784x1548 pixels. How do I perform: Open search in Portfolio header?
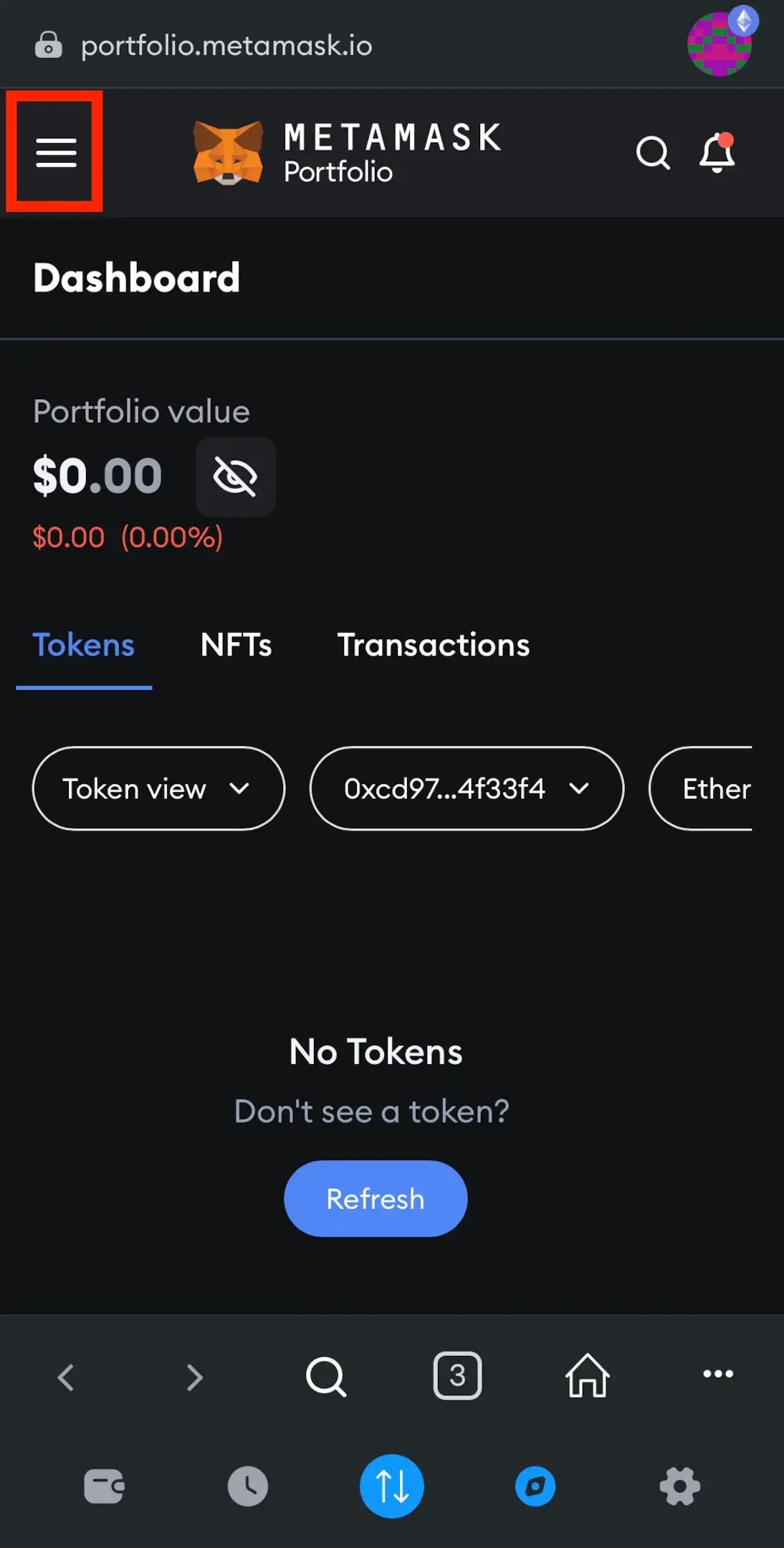653,153
